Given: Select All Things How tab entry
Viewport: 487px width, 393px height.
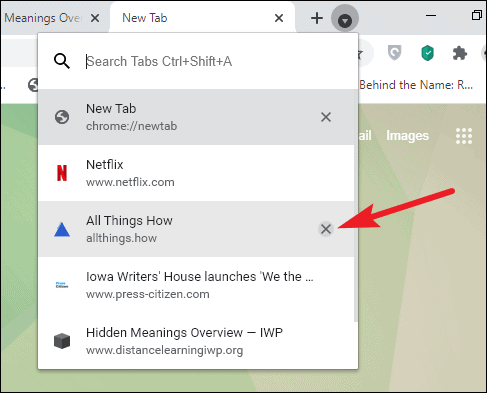Looking at the screenshot, I should click(196, 229).
